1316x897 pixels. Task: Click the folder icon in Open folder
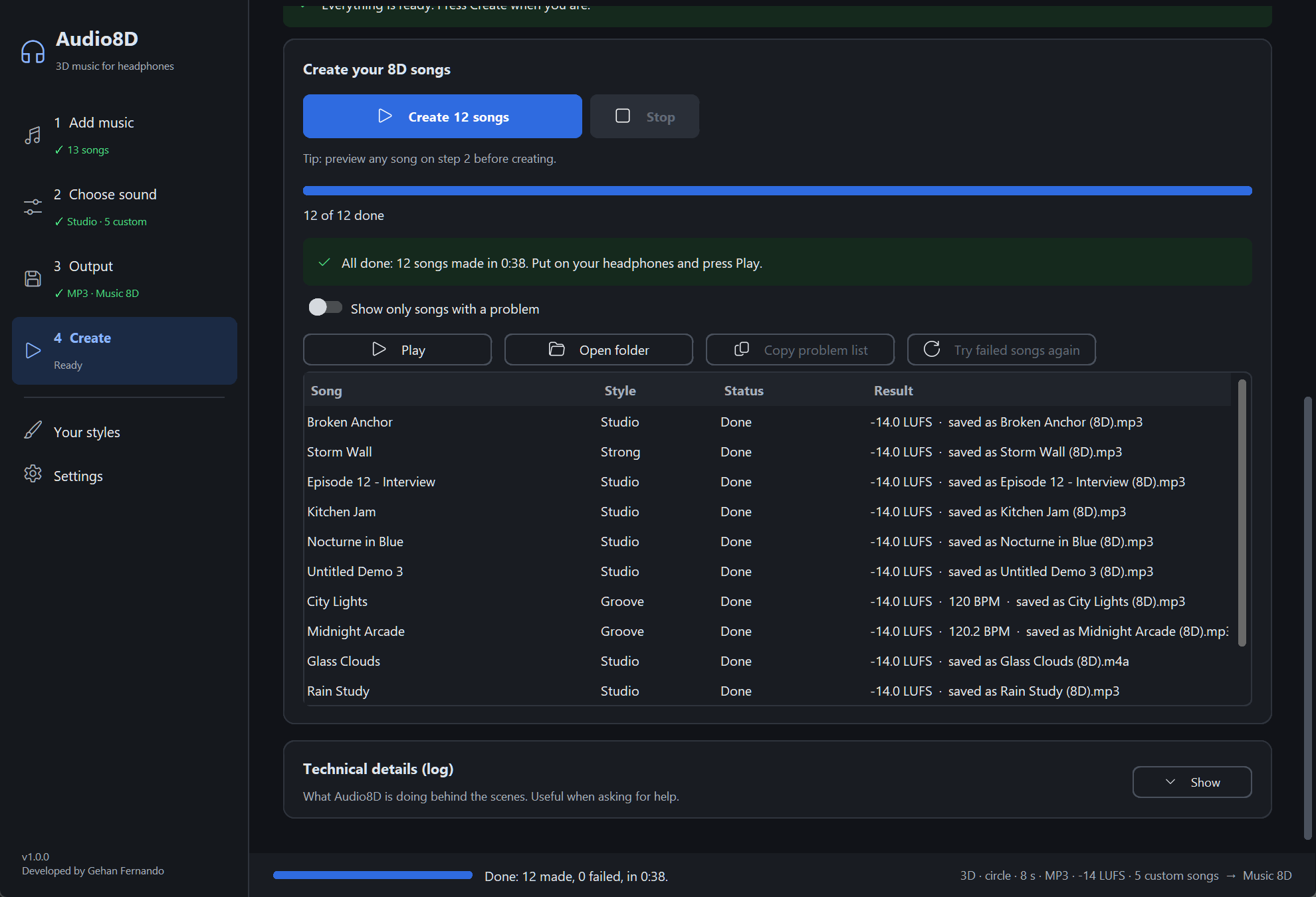pos(557,349)
